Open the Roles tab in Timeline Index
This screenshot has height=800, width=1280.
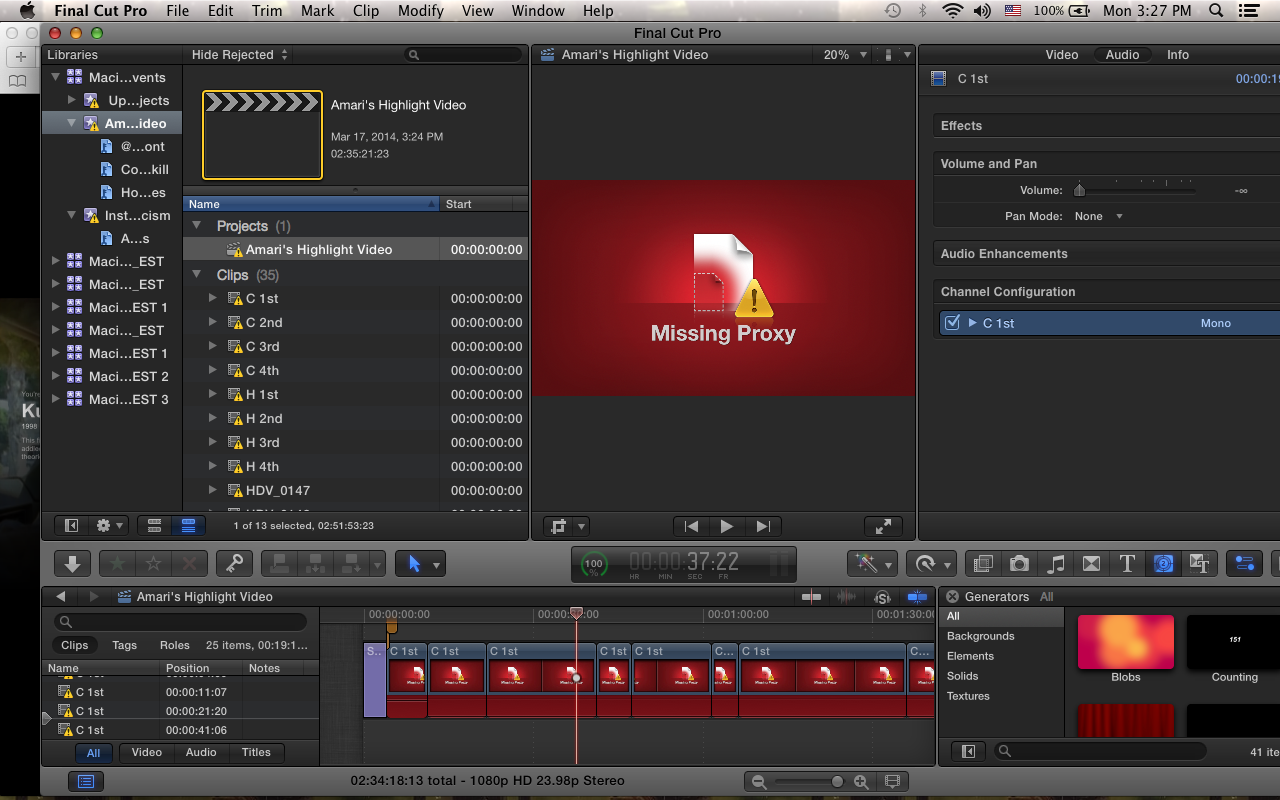point(175,645)
